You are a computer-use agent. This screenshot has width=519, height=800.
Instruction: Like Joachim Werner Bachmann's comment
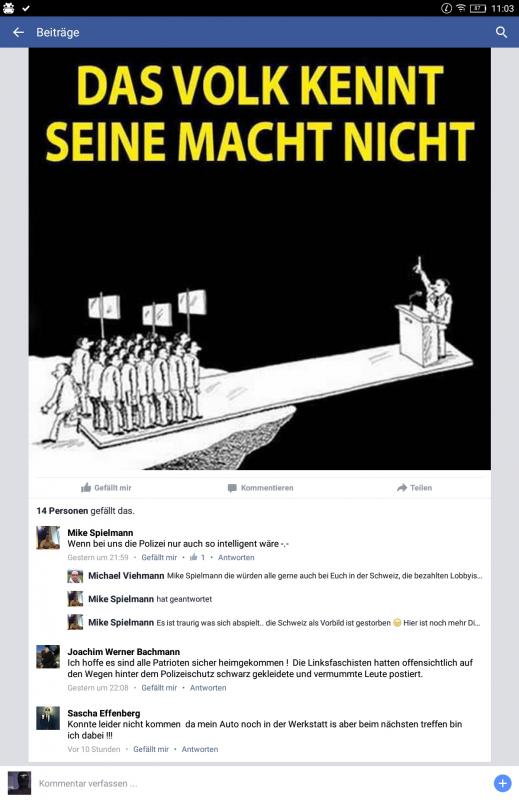click(159, 688)
